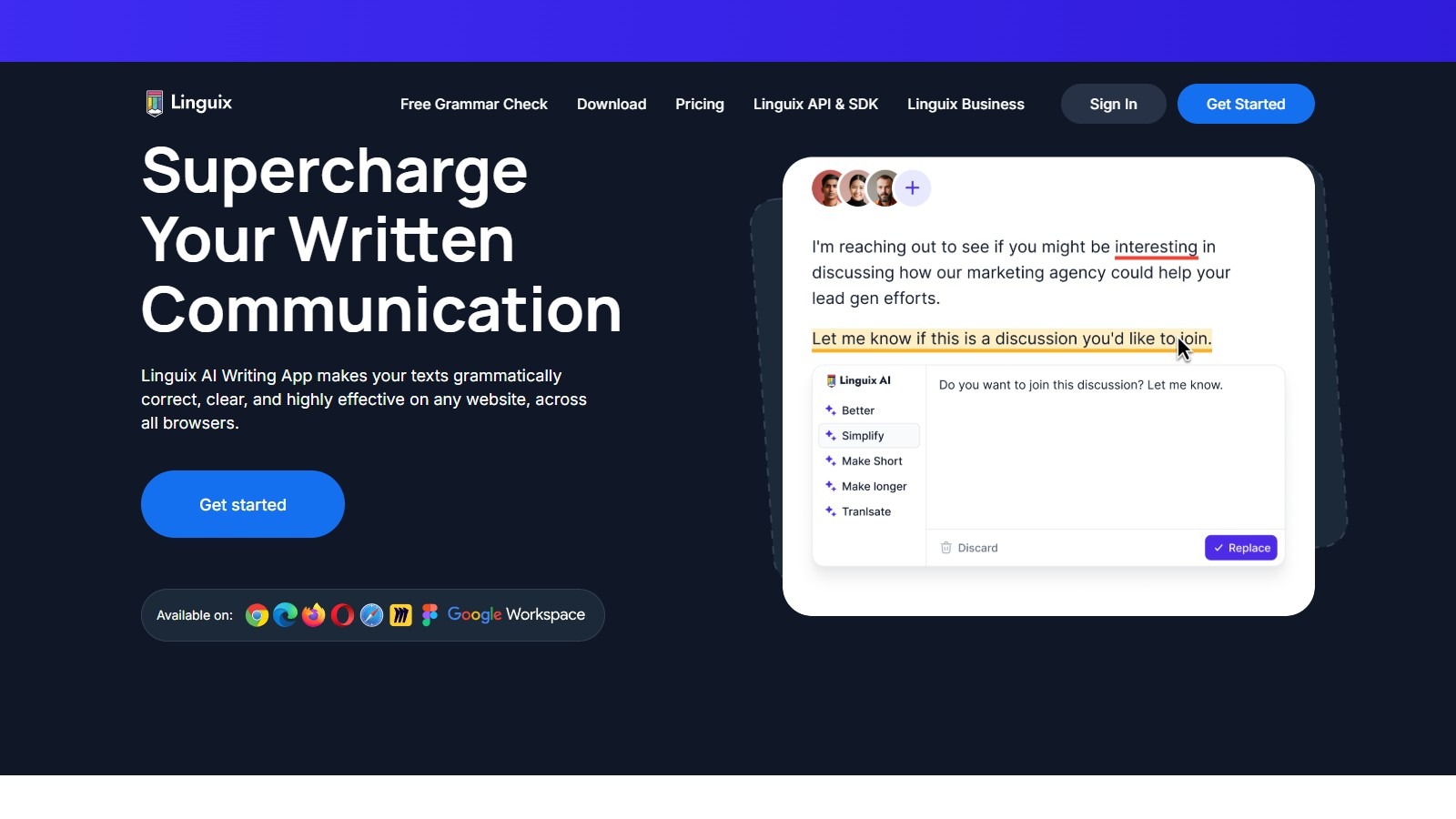Viewport: 1456px width, 819px height.
Task: Click the Linguix logo in header
Action: pyautogui.click(x=189, y=103)
